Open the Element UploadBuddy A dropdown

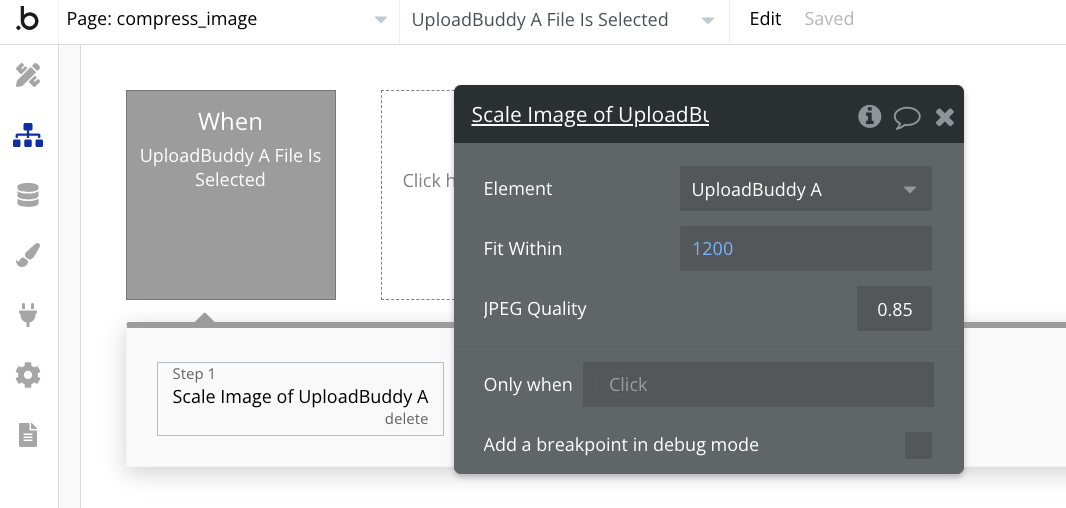pos(806,189)
